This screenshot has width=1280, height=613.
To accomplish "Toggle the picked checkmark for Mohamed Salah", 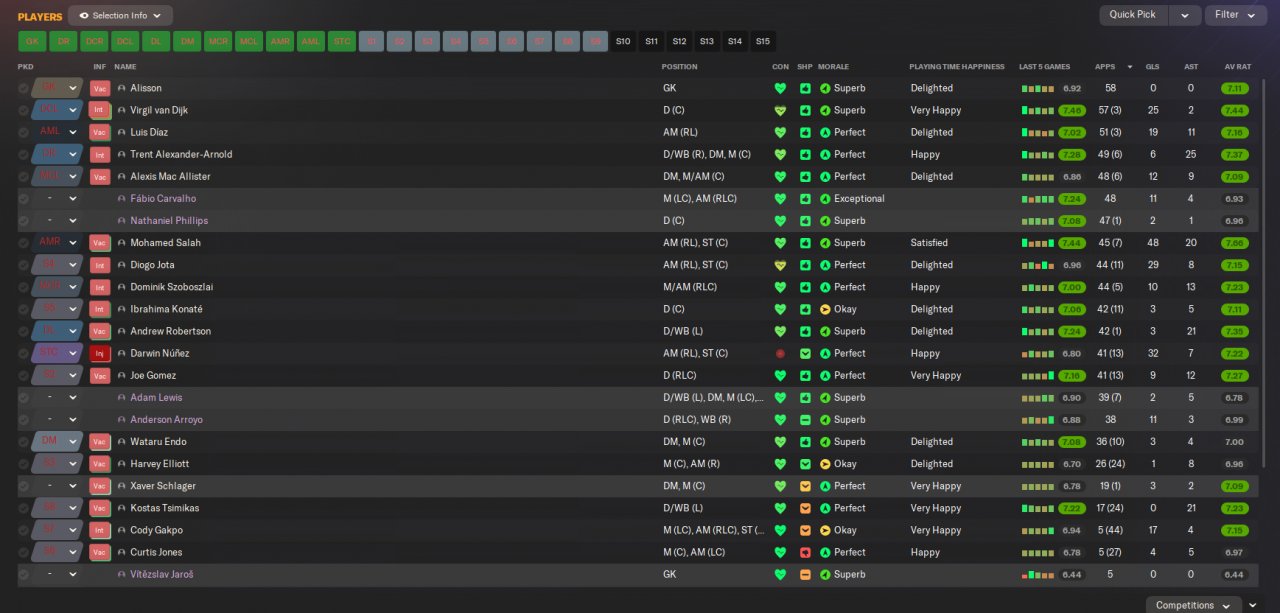I will click(x=23, y=243).
